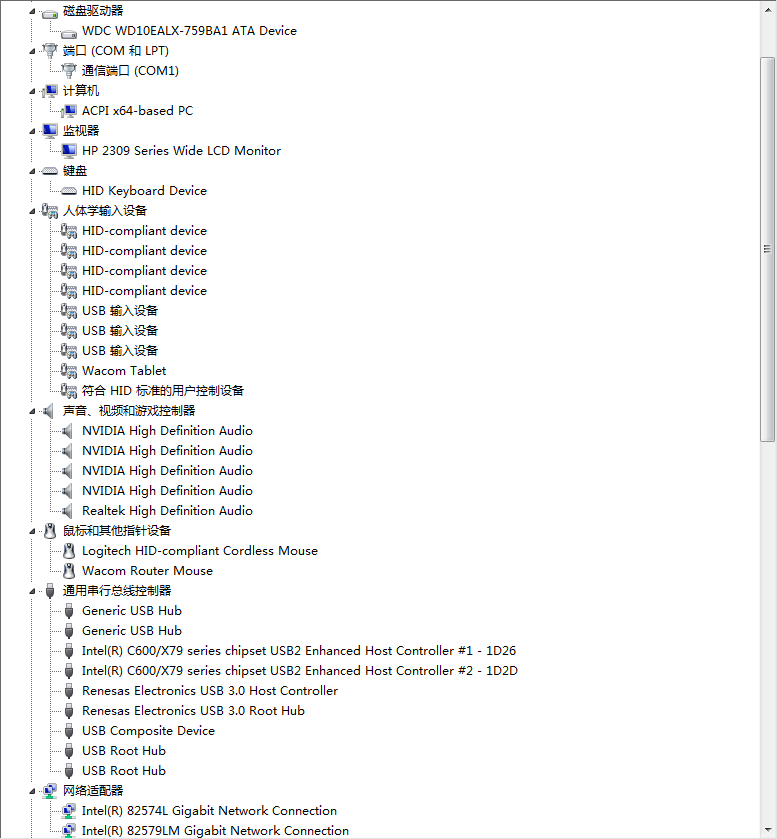Collapse the 声音、视频和游戏控制器 node
The height and width of the screenshot is (839, 777).
click(32, 411)
